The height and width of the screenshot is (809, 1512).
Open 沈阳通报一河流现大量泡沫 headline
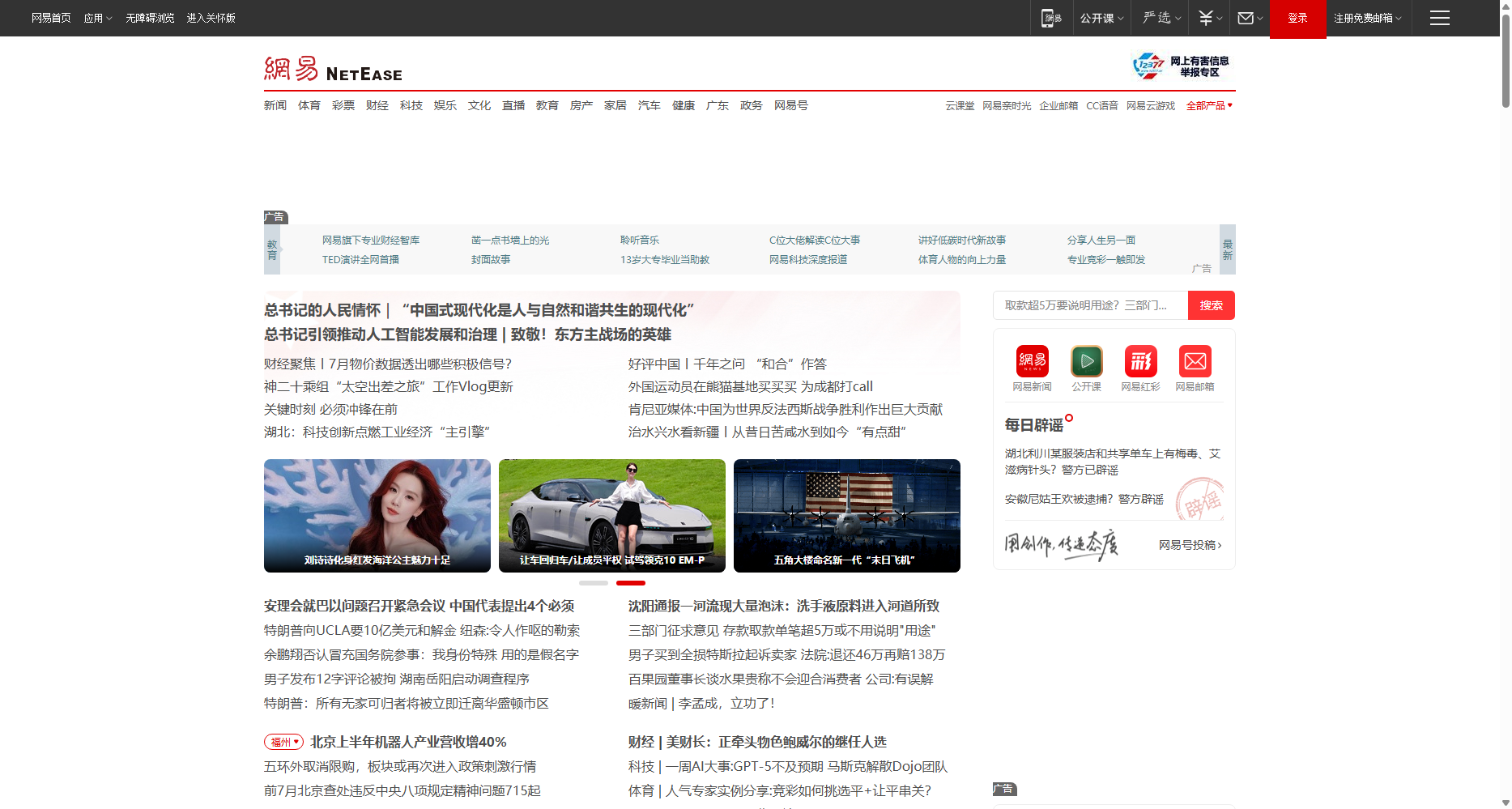(784, 606)
